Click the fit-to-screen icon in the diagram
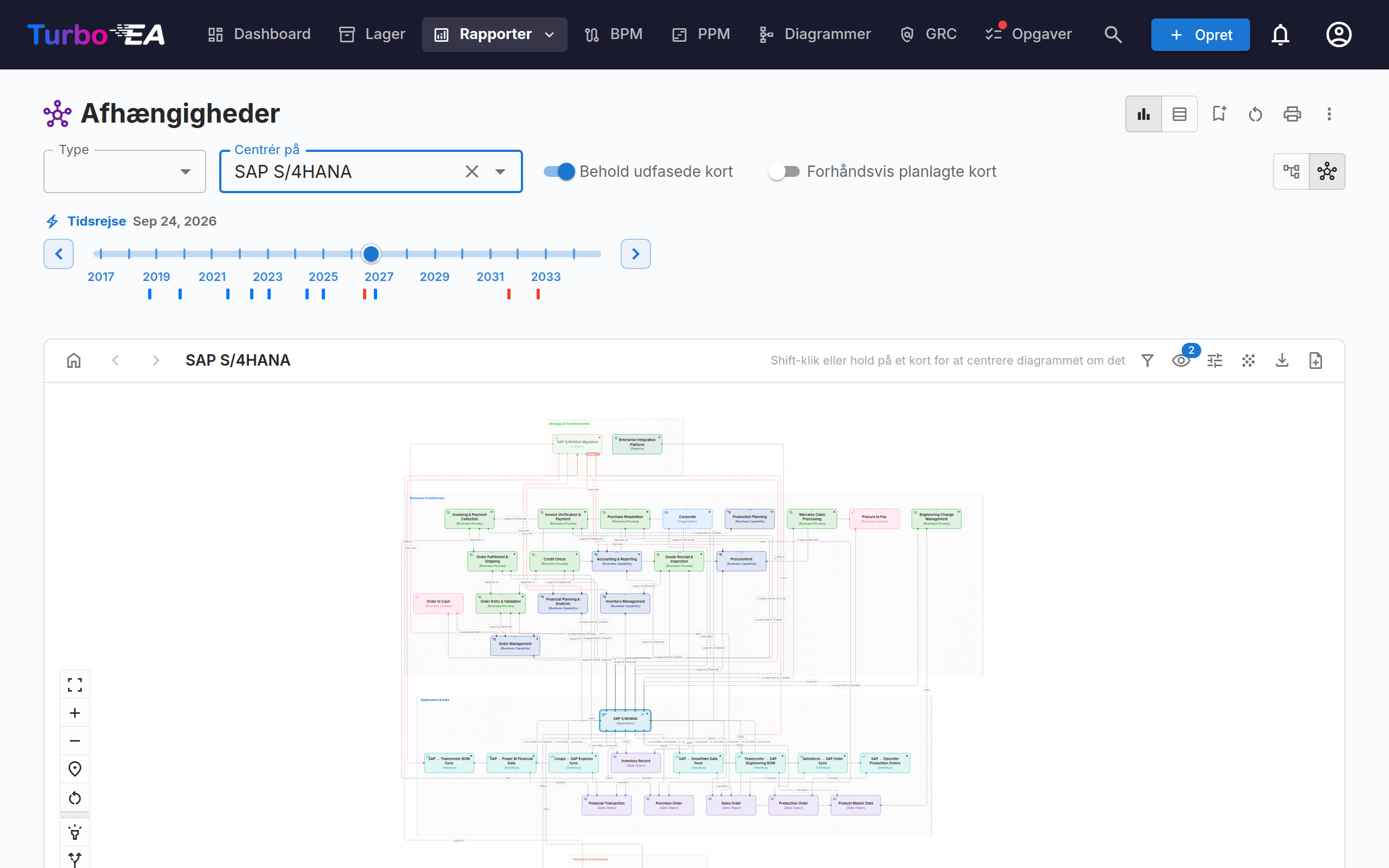The height and width of the screenshot is (868, 1389). coord(75,684)
